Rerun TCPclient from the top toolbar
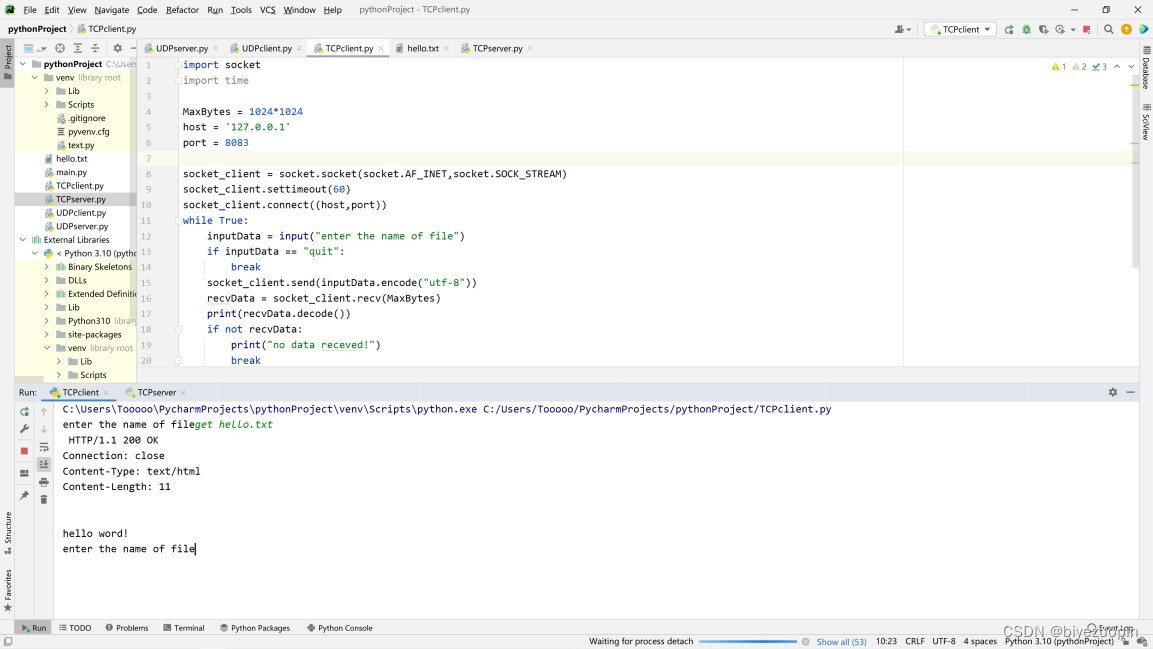 [x=1009, y=30]
